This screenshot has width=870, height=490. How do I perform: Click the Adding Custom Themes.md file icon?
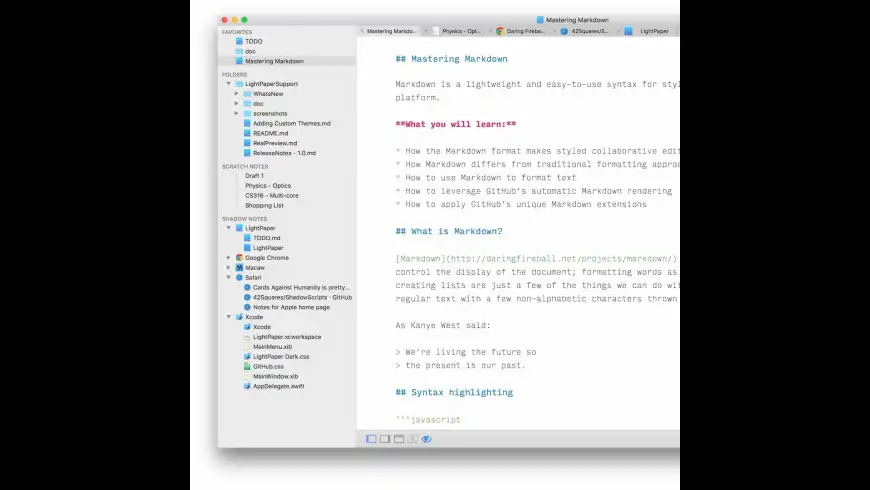pyautogui.click(x=247, y=123)
